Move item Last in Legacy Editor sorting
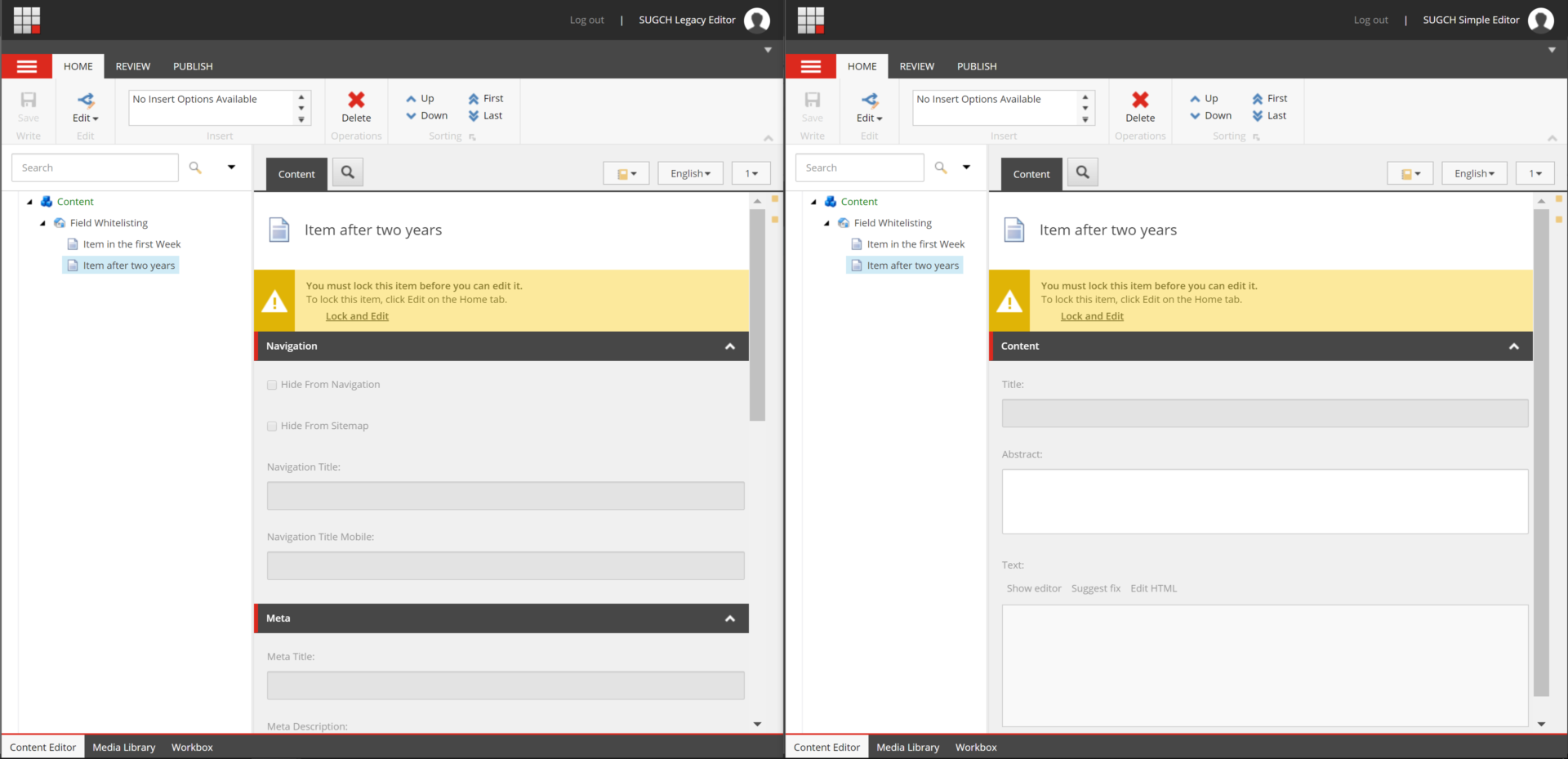The image size is (1568, 759). [484, 116]
